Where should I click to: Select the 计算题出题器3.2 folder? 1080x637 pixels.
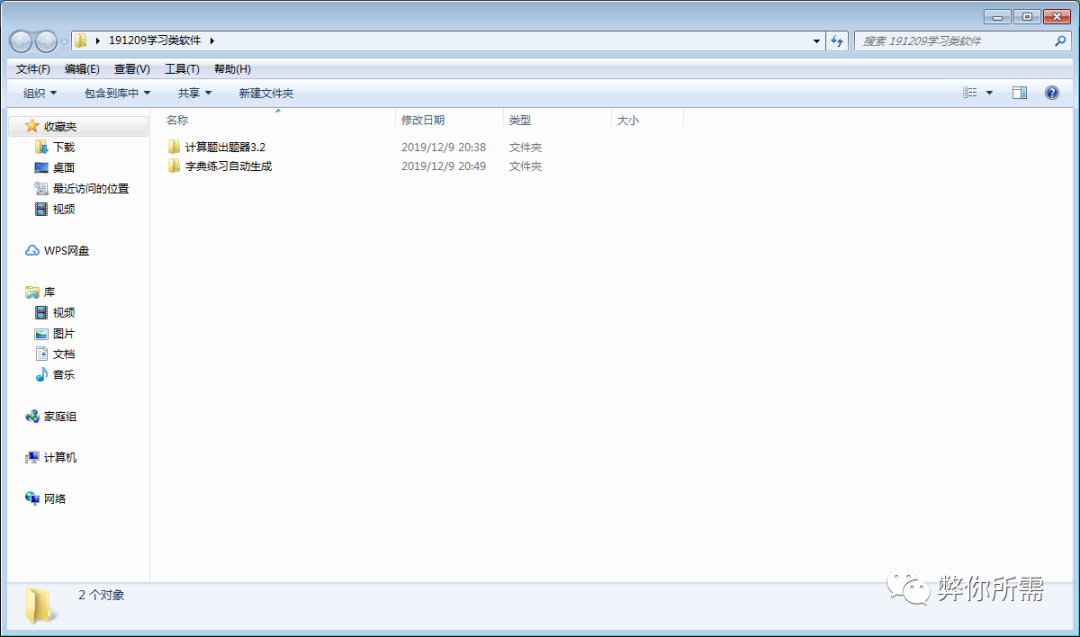coord(225,147)
